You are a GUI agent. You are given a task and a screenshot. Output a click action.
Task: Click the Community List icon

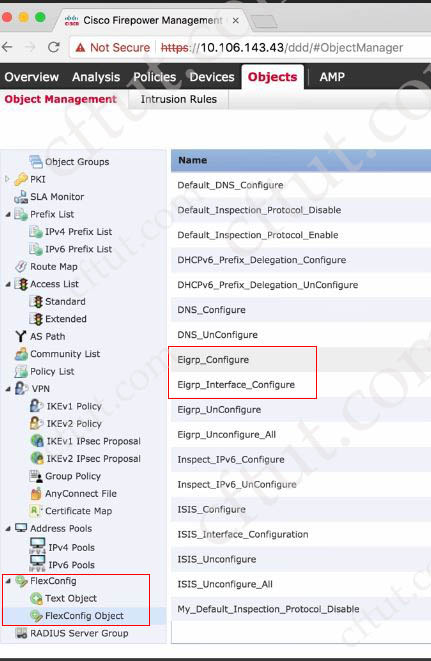click(x=21, y=354)
